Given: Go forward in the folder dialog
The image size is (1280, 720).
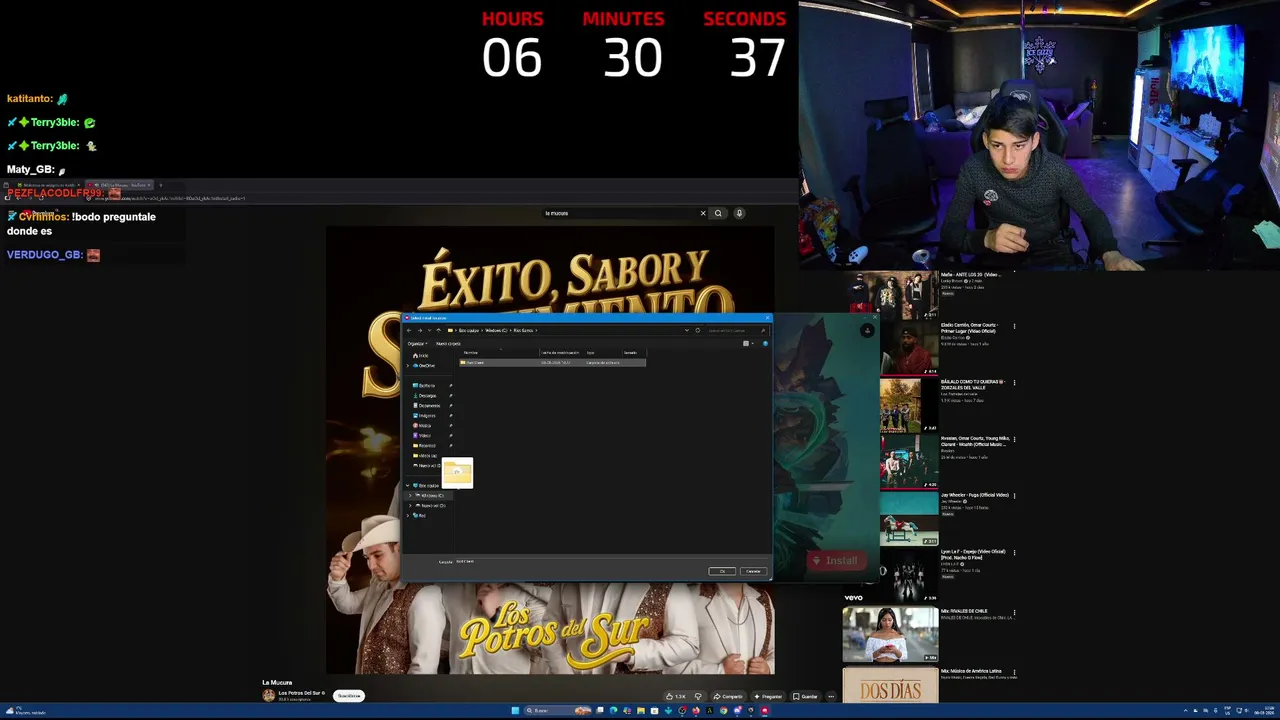Looking at the screenshot, I should [x=420, y=330].
